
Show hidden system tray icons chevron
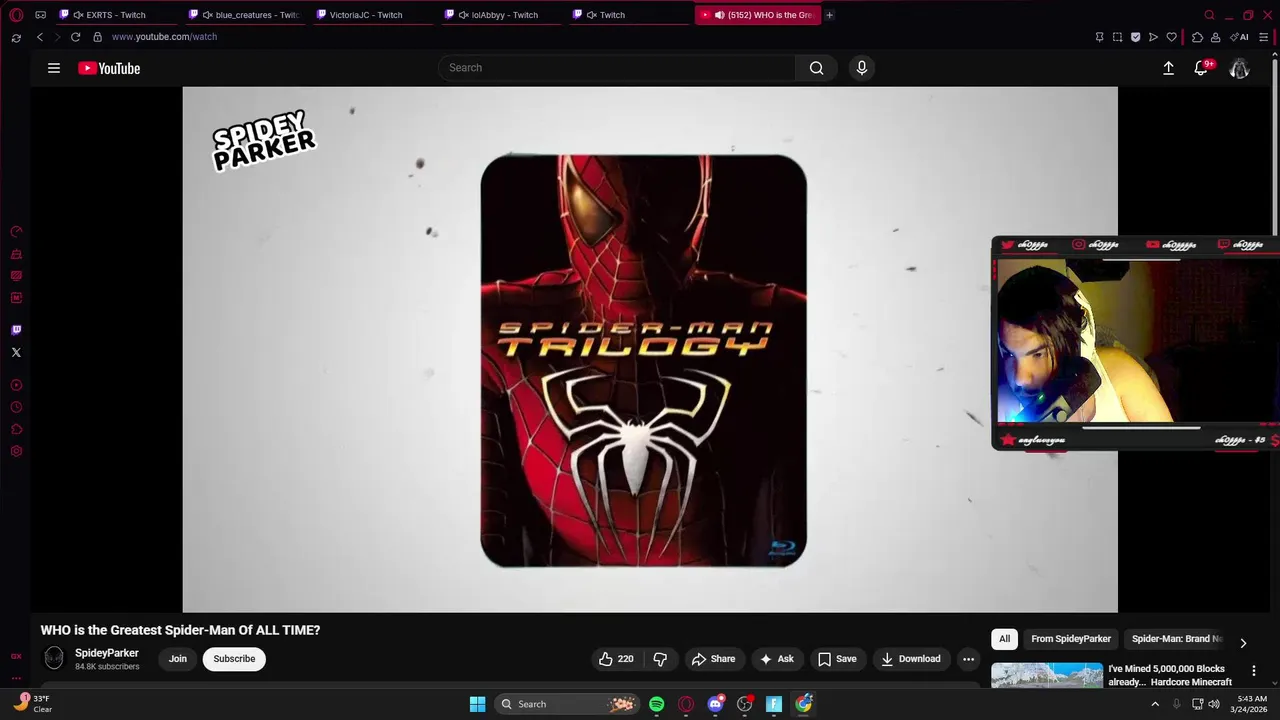[1155, 704]
